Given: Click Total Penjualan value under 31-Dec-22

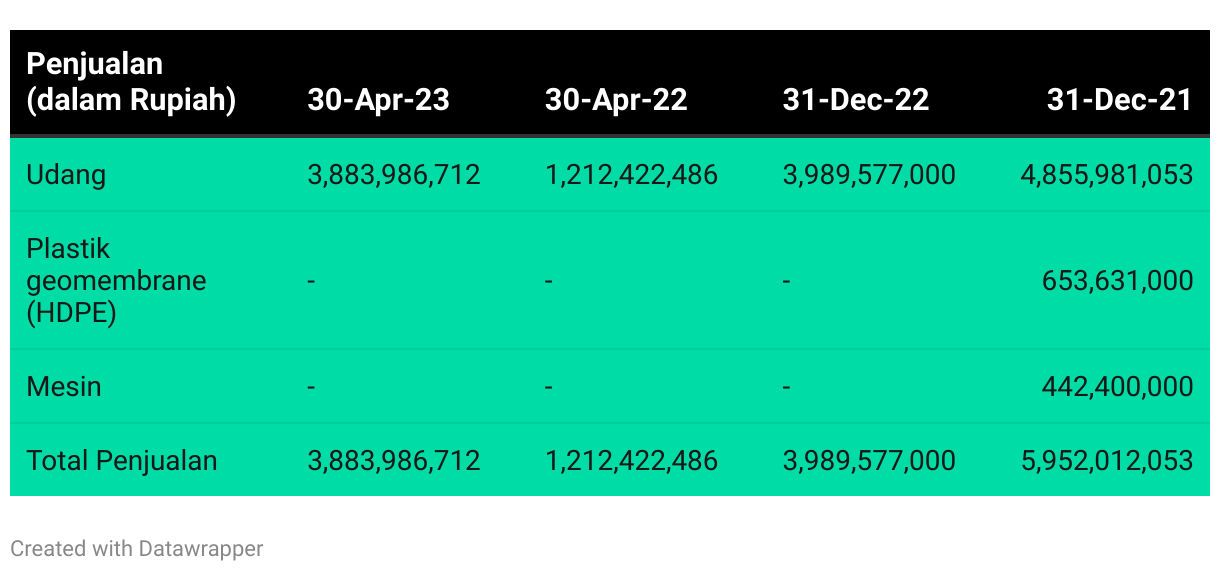Looking at the screenshot, I should [x=869, y=460].
